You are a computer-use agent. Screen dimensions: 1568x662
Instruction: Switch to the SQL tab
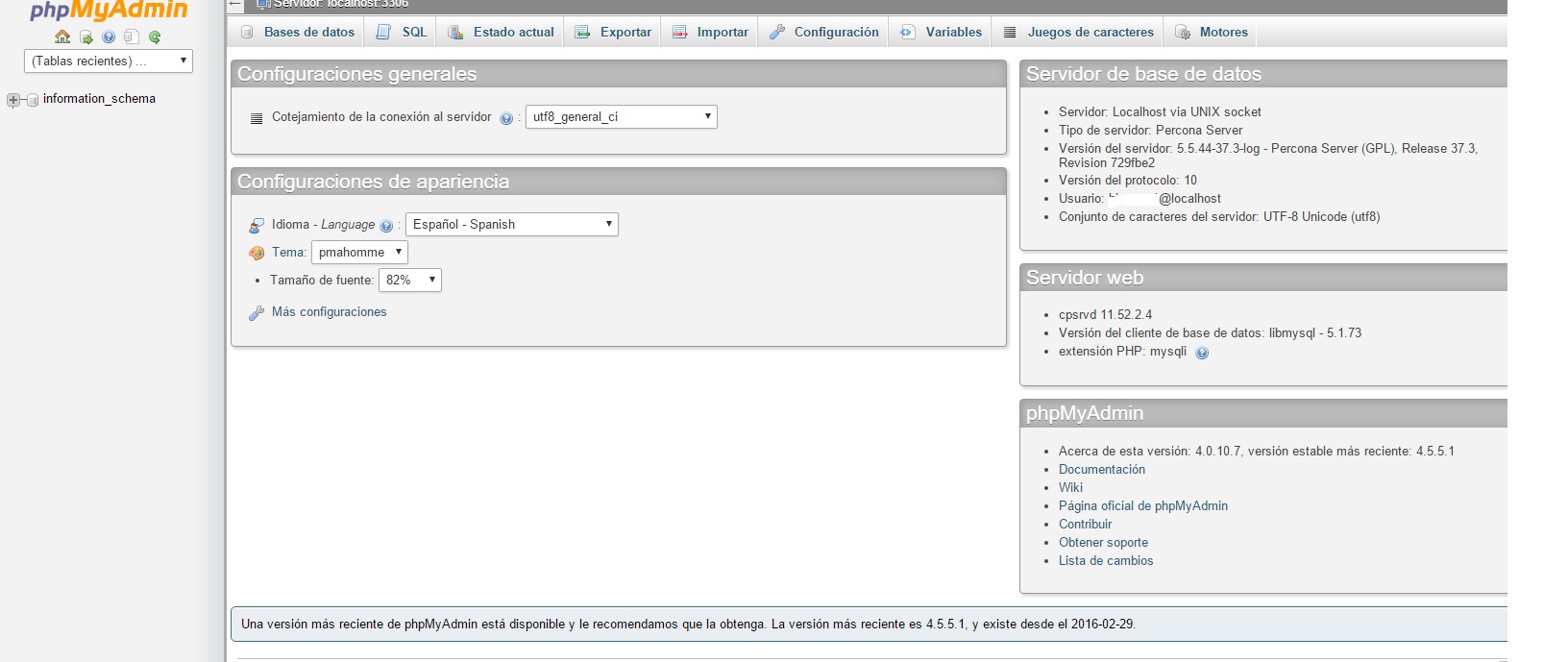click(x=402, y=32)
